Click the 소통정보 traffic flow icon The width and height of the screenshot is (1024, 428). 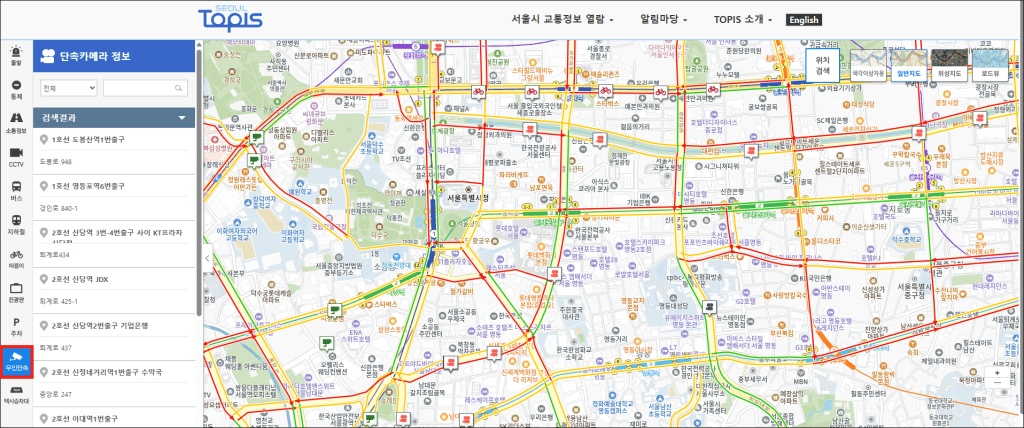coord(15,123)
